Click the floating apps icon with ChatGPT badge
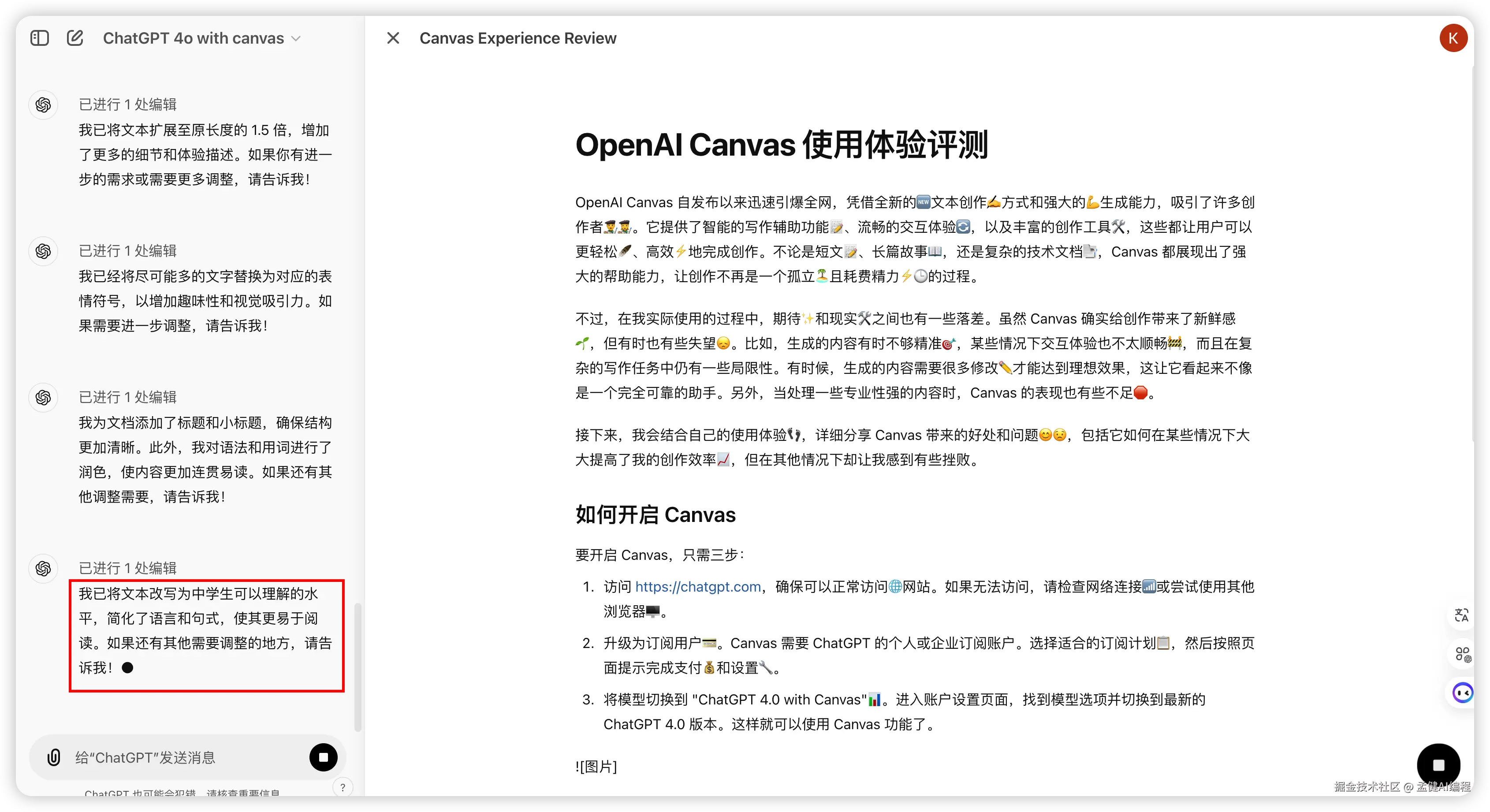 (1462, 654)
